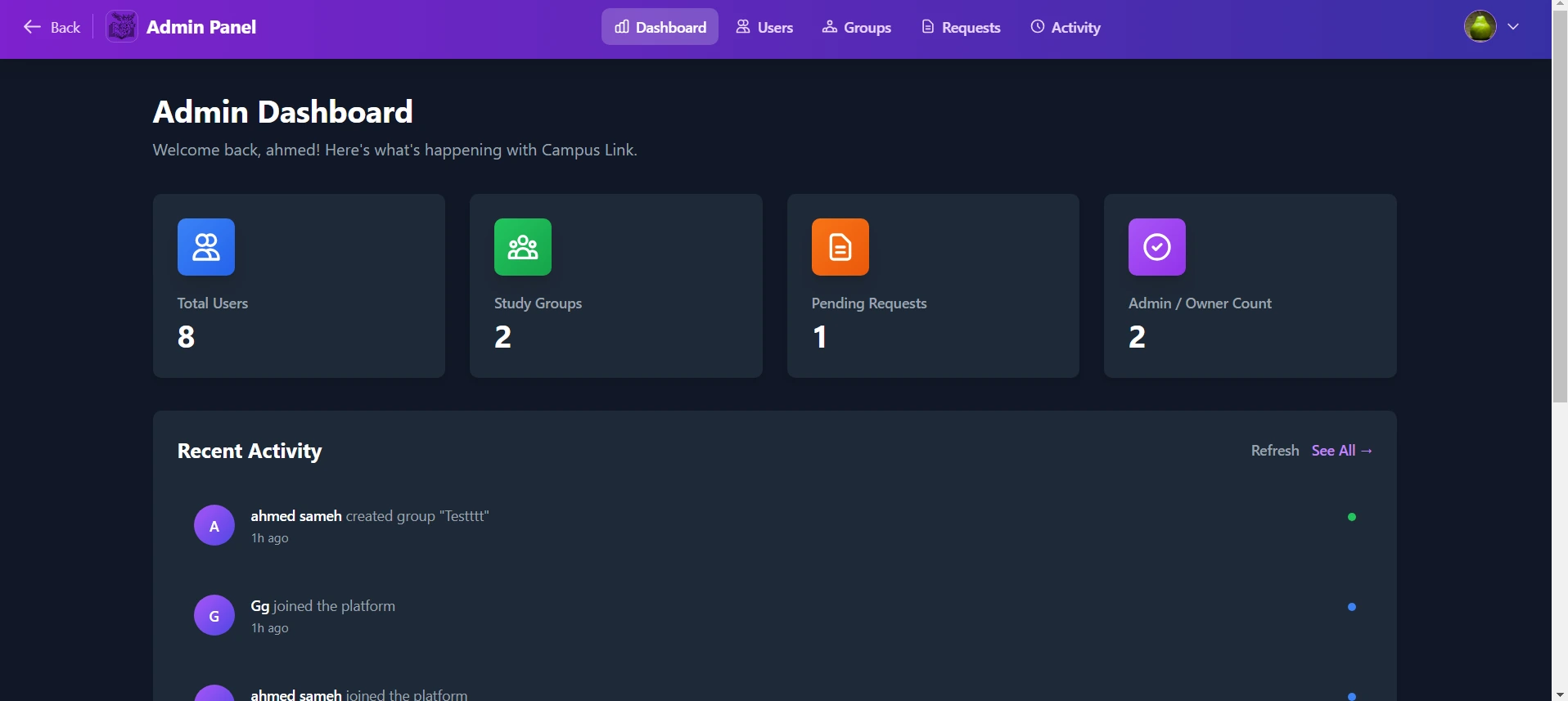Click the welcome back subtitle text

395,151
